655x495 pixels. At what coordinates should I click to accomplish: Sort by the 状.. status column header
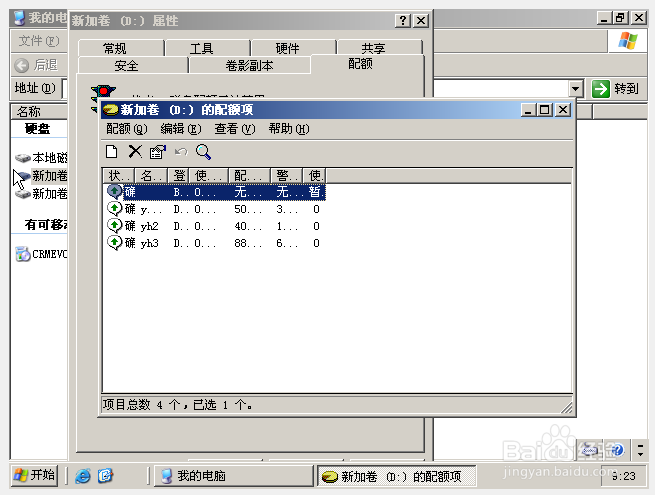click(x=119, y=176)
